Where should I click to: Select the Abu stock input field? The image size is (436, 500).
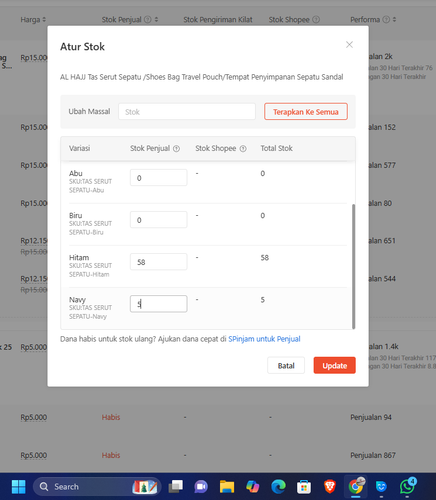[159, 178]
